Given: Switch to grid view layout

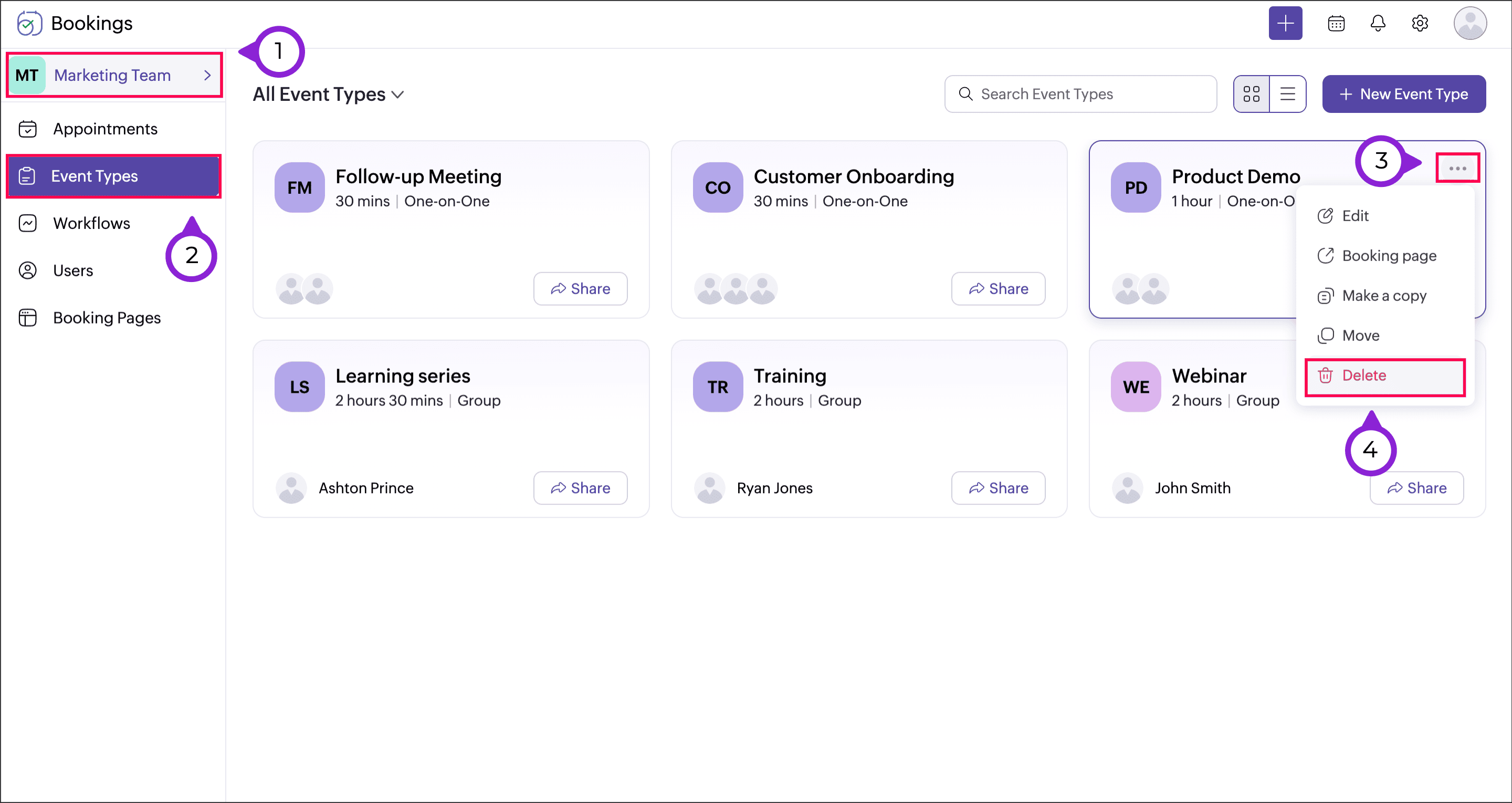Looking at the screenshot, I should coord(1251,94).
